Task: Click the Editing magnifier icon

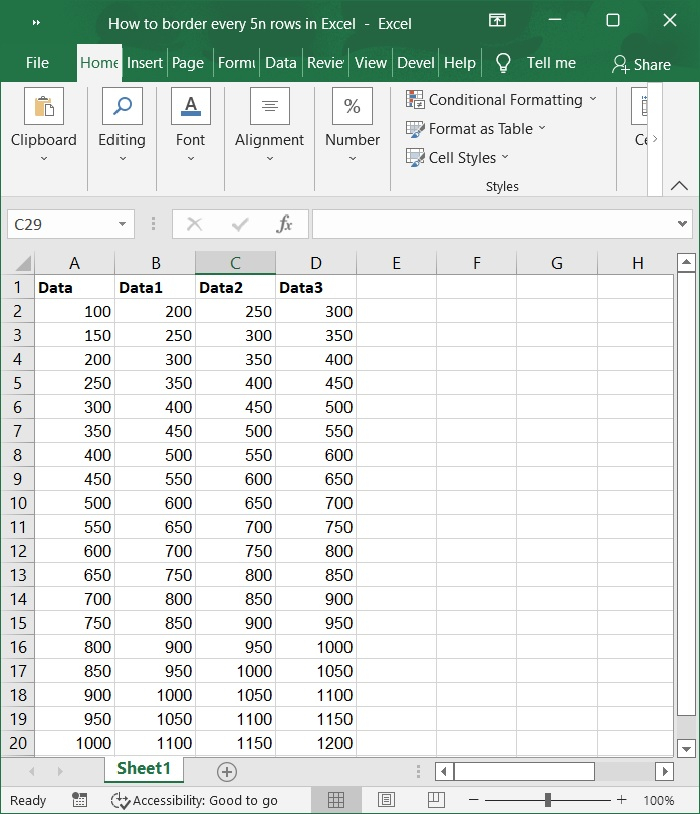Action: click(x=122, y=107)
